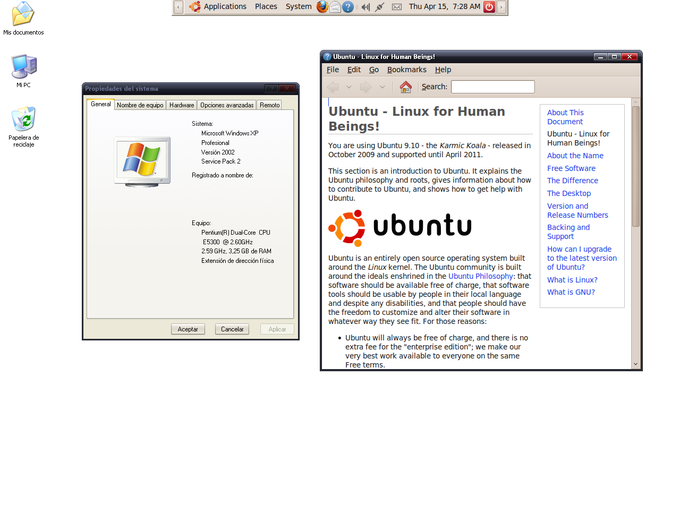Open the Applications menu
680x530 pixels.
225,7
